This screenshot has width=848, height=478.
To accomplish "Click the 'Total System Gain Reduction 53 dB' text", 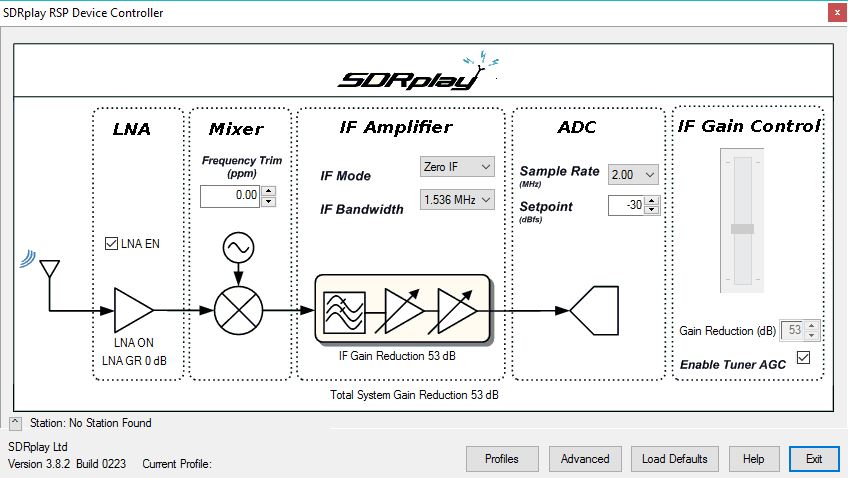I will pyautogui.click(x=414, y=395).
